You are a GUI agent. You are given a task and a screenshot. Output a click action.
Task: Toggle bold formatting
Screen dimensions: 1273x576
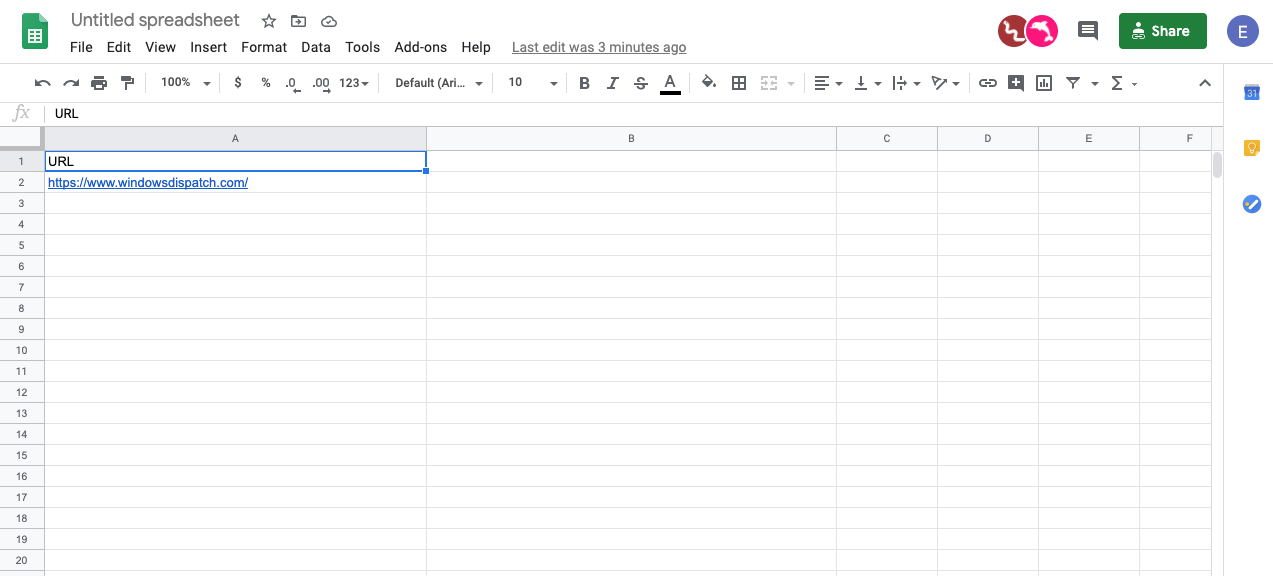(x=584, y=83)
